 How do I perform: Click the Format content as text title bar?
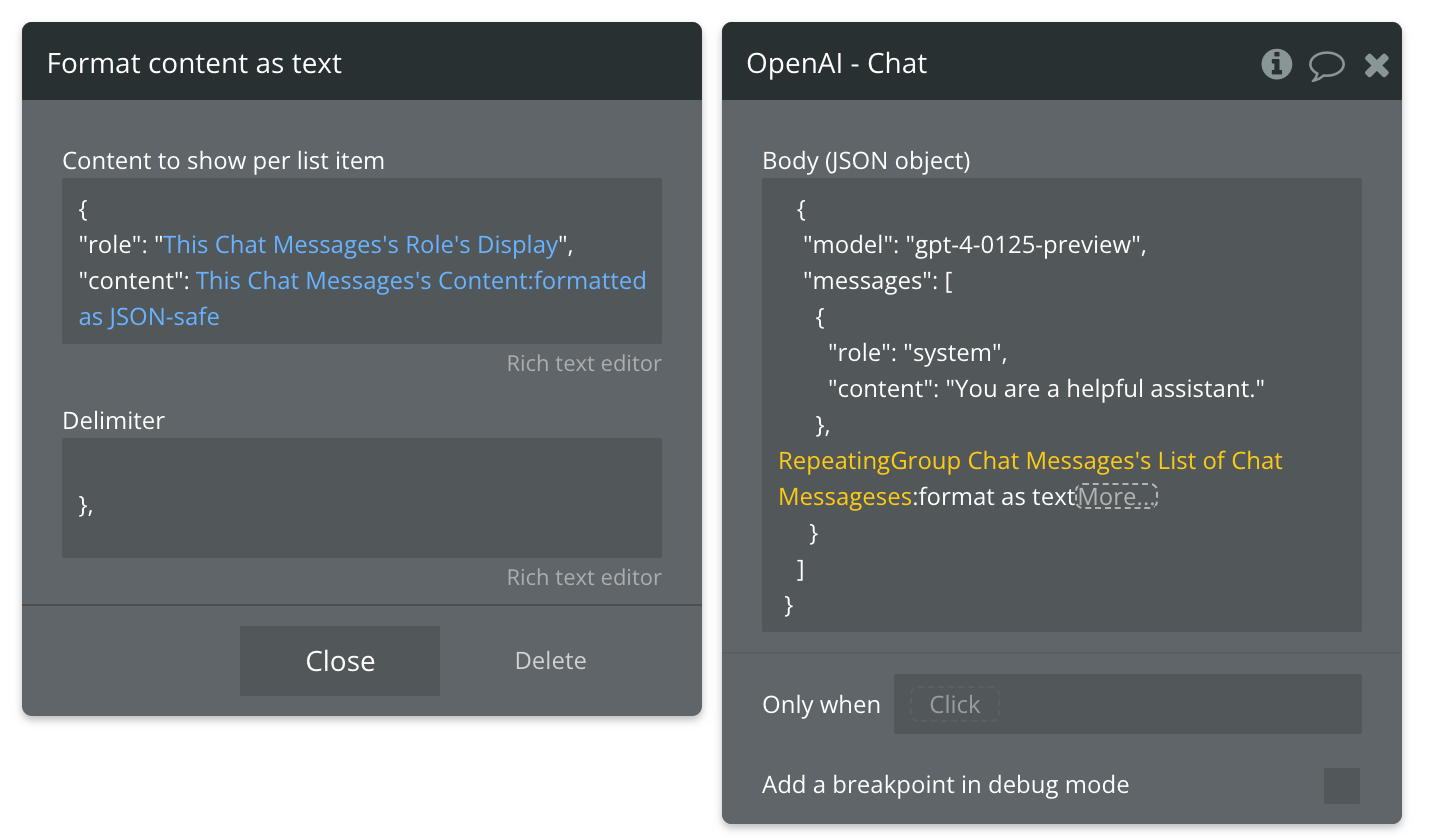pos(361,63)
